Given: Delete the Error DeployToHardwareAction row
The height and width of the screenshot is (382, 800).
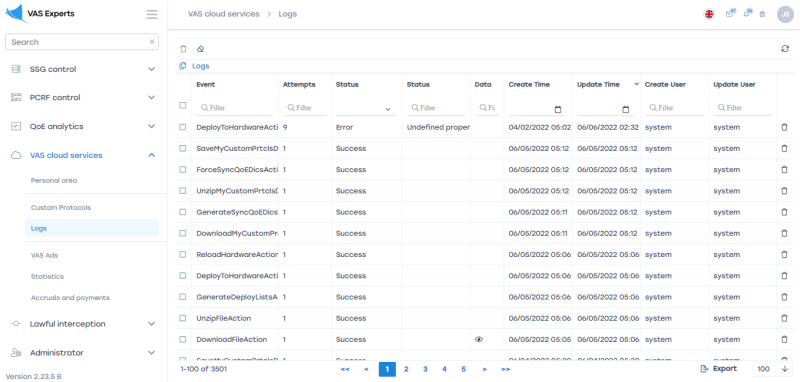Looking at the screenshot, I should click(784, 128).
